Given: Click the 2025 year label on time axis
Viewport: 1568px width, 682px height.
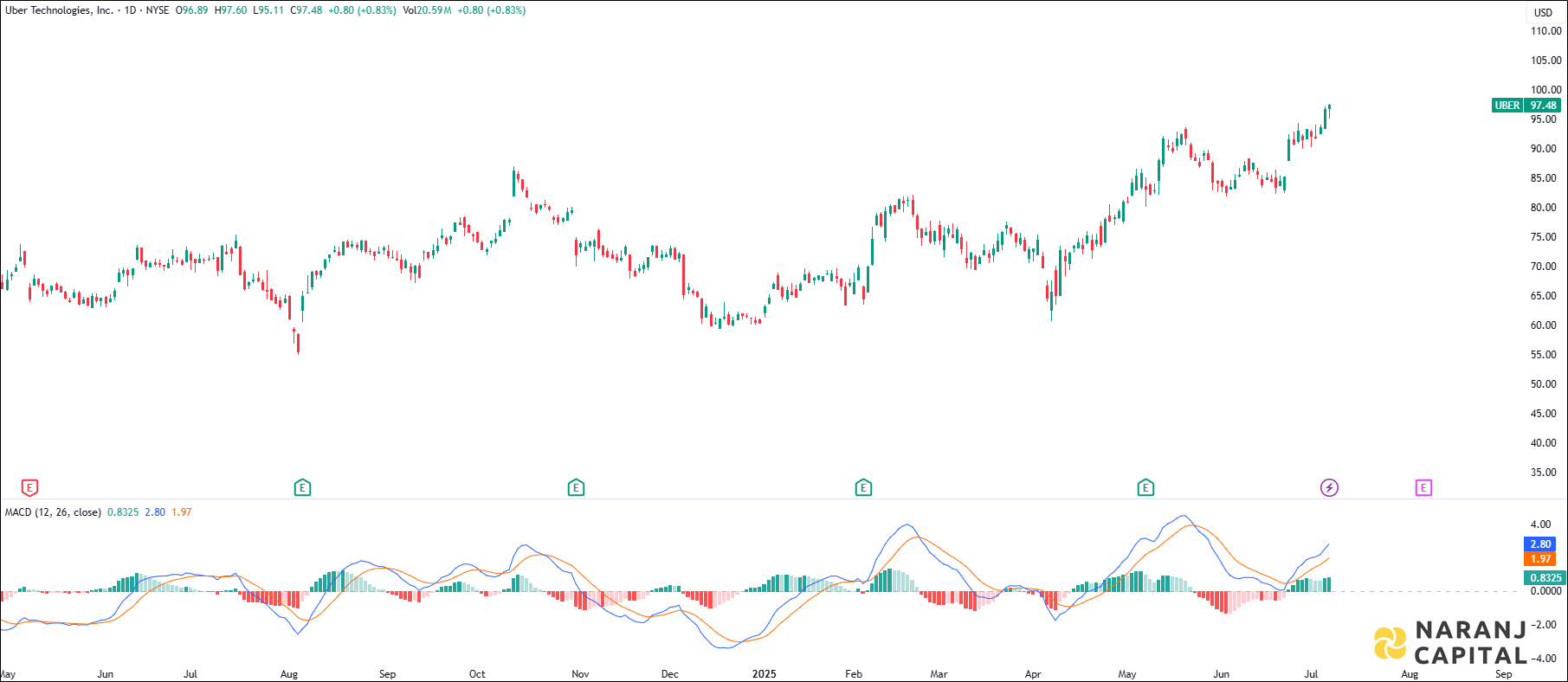Looking at the screenshot, I should [765, 674].
